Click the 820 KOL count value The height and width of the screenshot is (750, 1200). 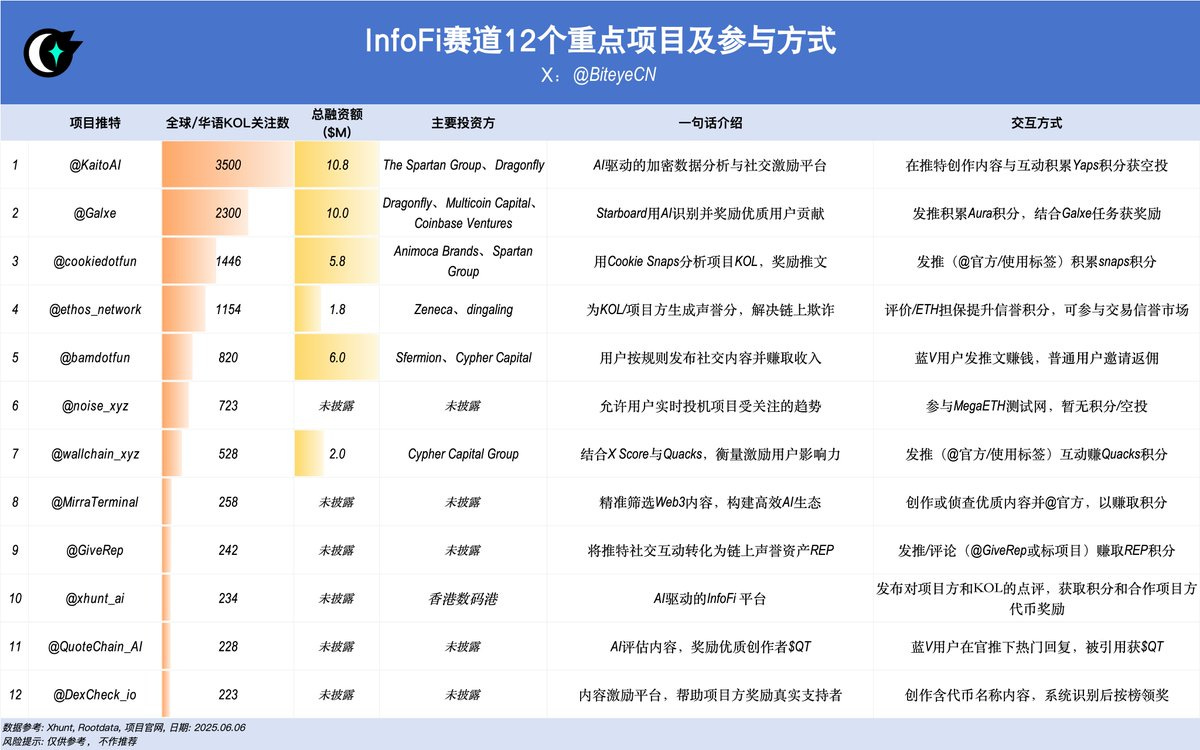tap(227, 357)
